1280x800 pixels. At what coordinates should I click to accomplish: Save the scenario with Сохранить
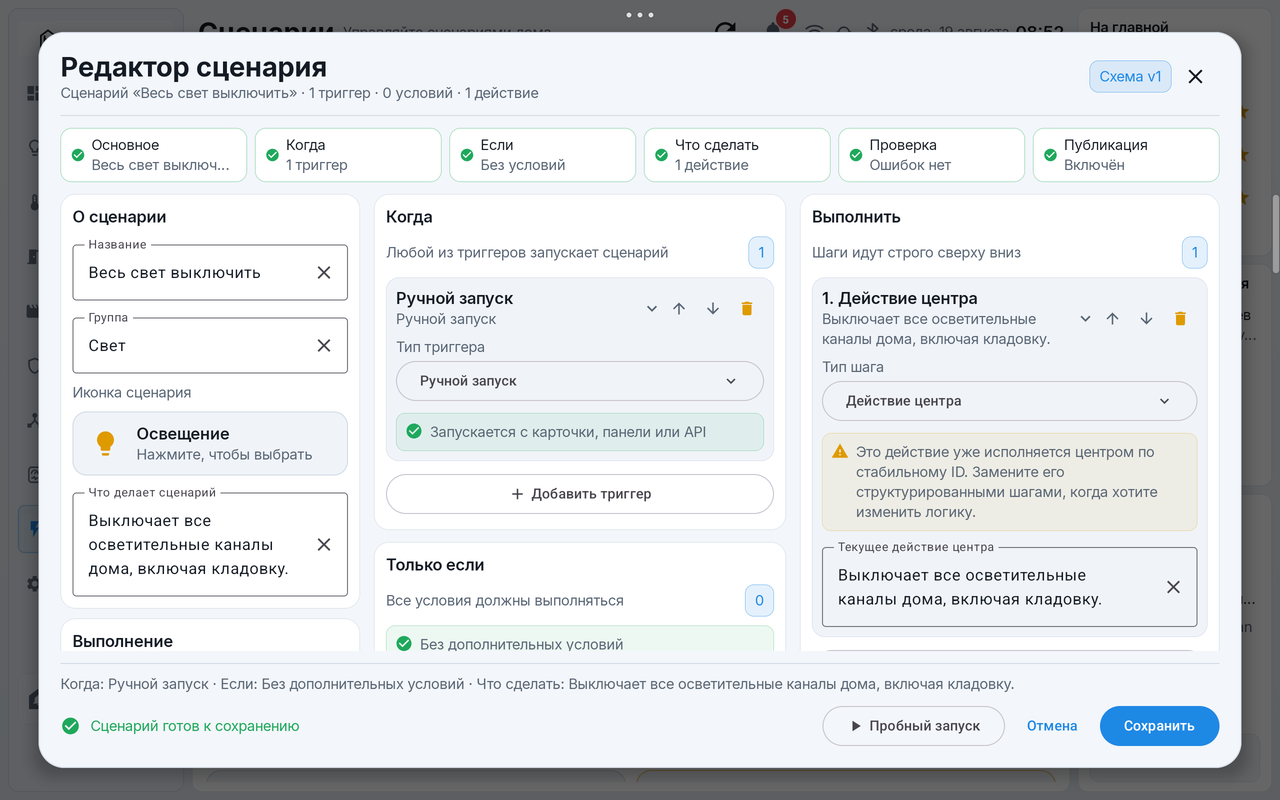pyautogui.click(x=1160, y=726)
